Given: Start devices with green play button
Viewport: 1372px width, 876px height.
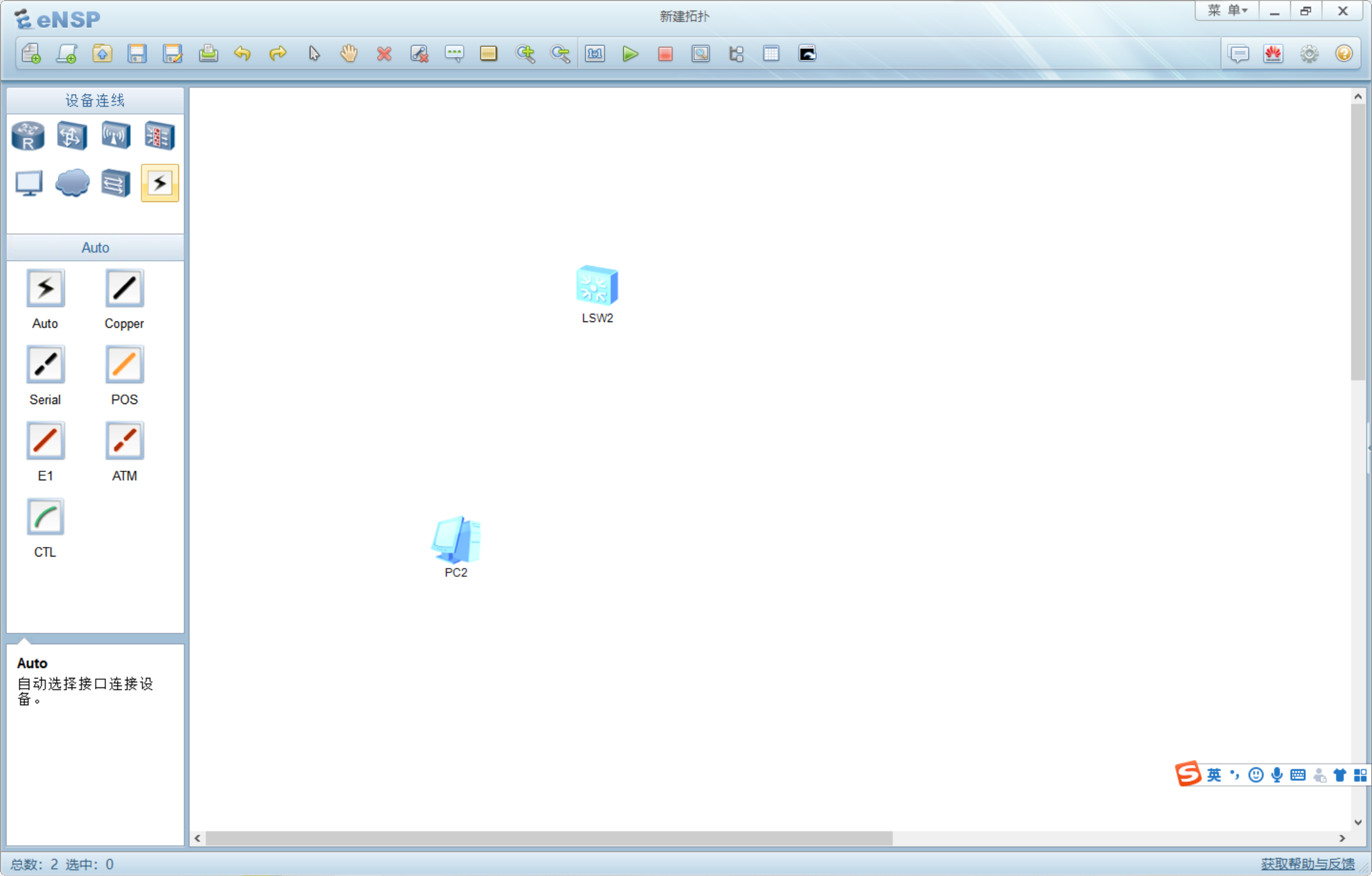Looking at the screenshot, I should pyautogui.click(x=629, y=54).
